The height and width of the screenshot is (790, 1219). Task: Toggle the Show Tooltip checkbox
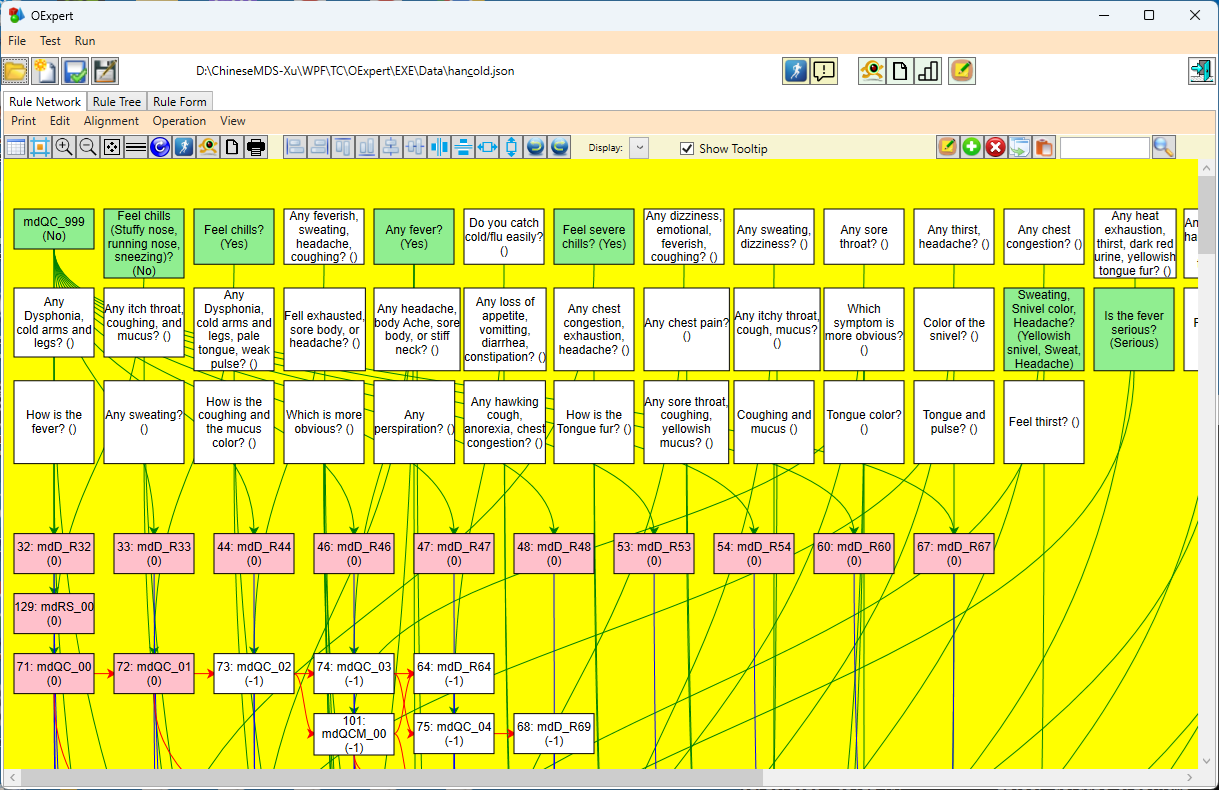[687, 149]
